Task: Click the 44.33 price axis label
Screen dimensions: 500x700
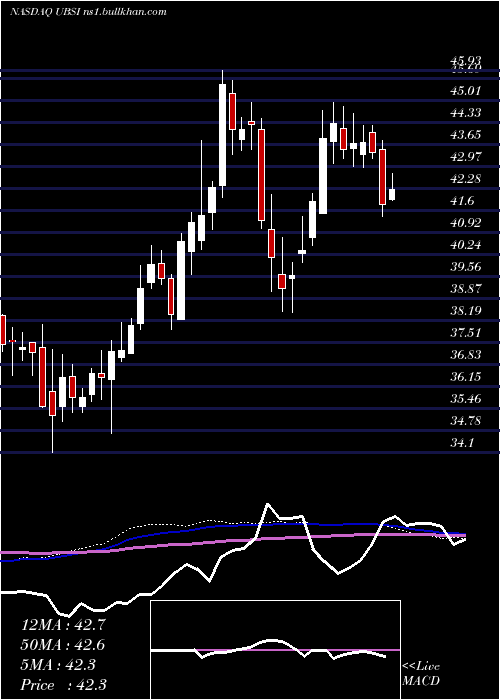Action: coord(465,113)
